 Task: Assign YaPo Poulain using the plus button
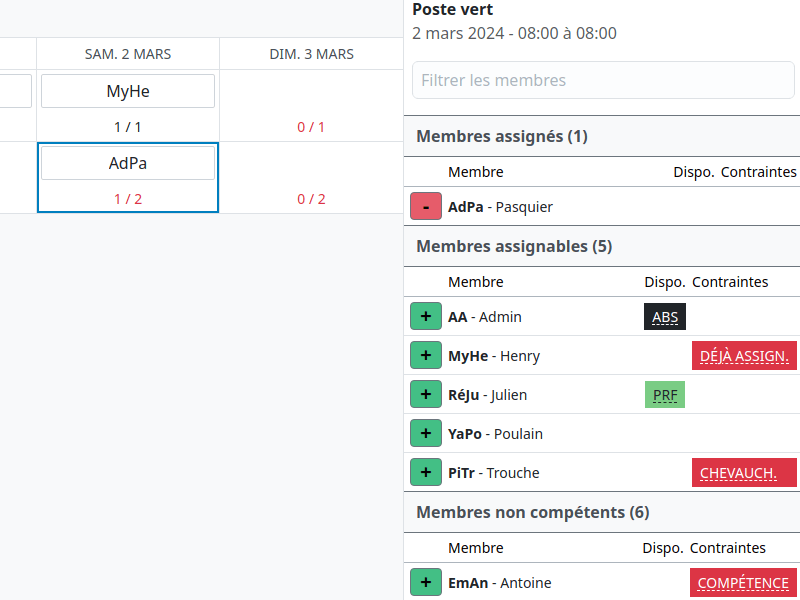point(426,434)
